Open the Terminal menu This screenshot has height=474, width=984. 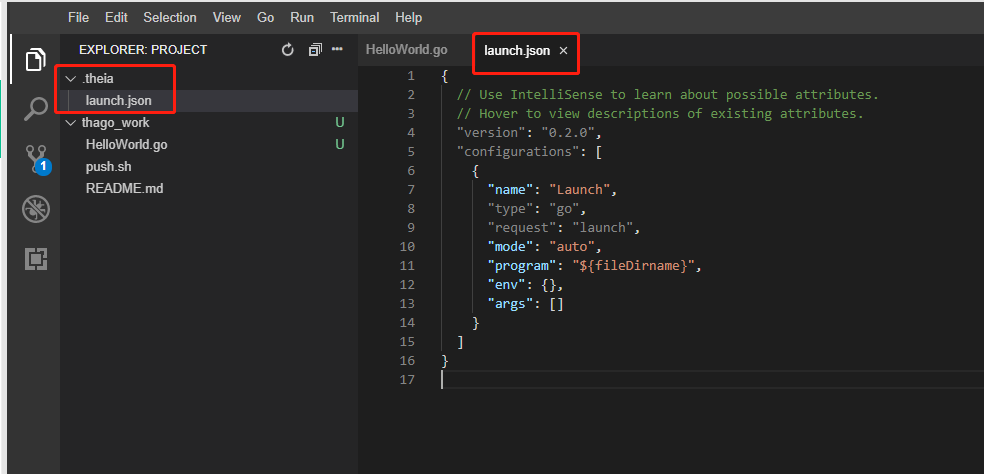pyautogui.click(x=355, y=18)
